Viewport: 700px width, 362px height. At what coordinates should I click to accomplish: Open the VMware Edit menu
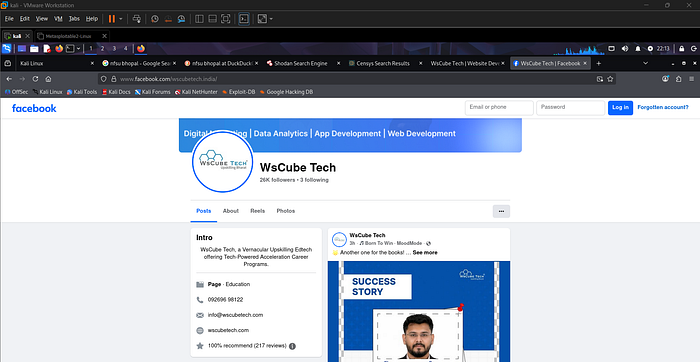coord(25,19)
